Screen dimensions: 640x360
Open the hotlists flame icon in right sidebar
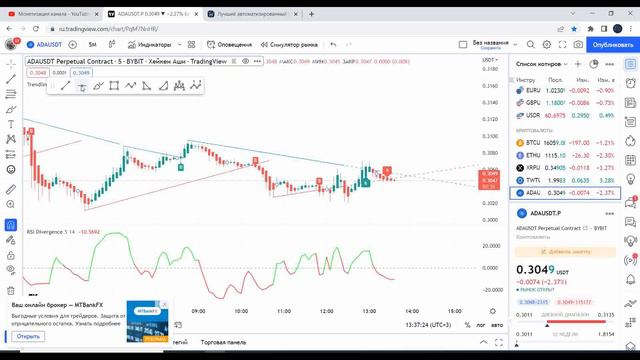(x=631, y=141)
